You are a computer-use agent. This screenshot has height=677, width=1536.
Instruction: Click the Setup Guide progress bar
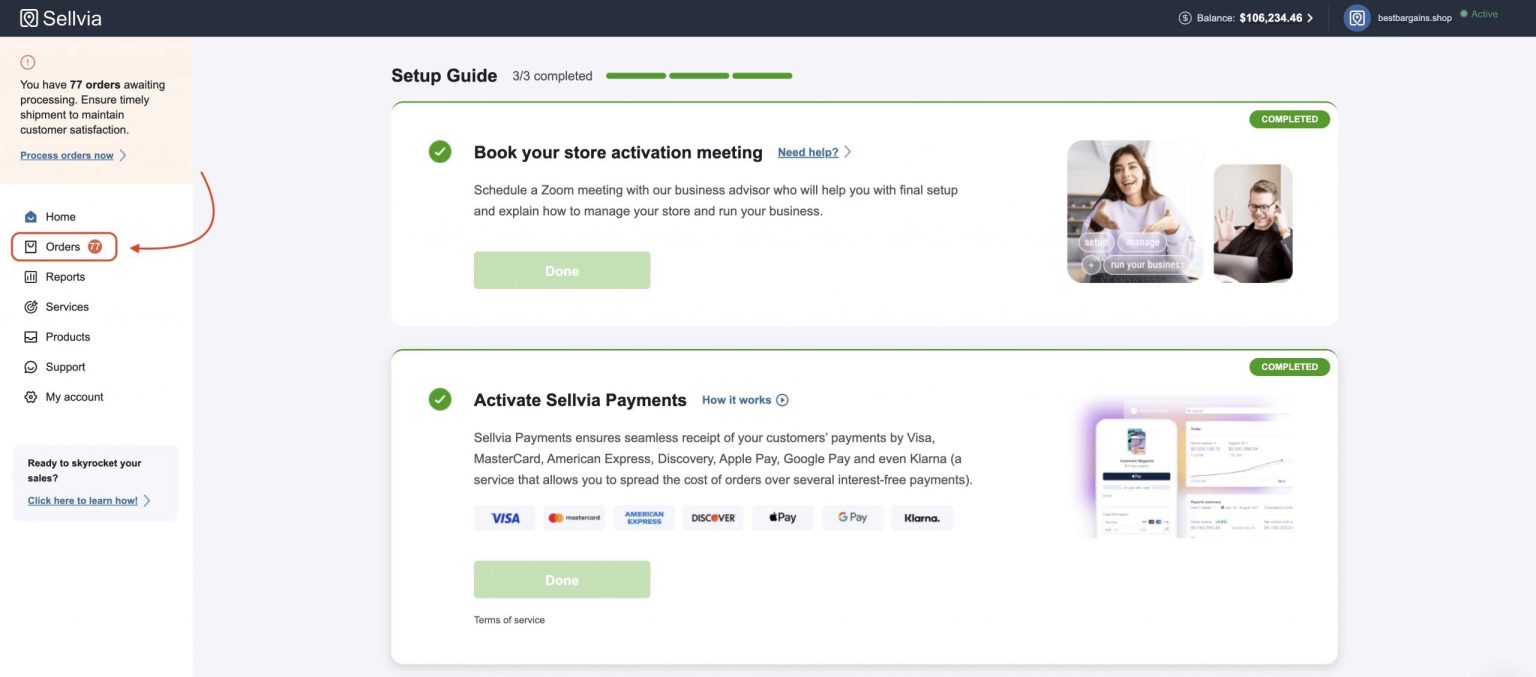pyautogui.click(x=699, y=75)
